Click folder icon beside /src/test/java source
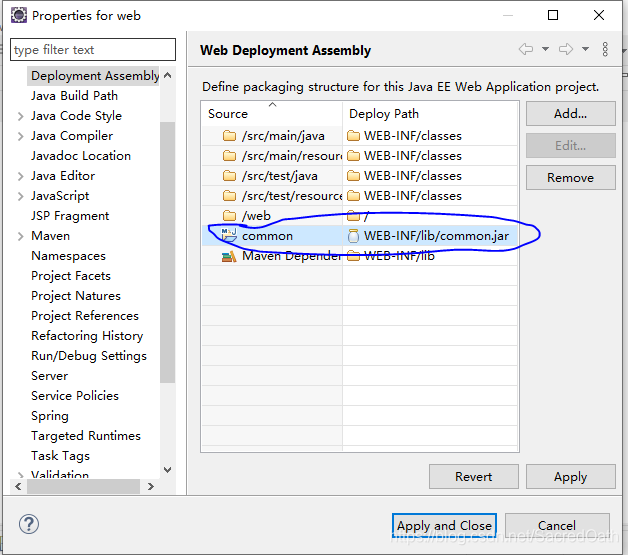Viewport: 628px width, 555px height. click(229, 176)
